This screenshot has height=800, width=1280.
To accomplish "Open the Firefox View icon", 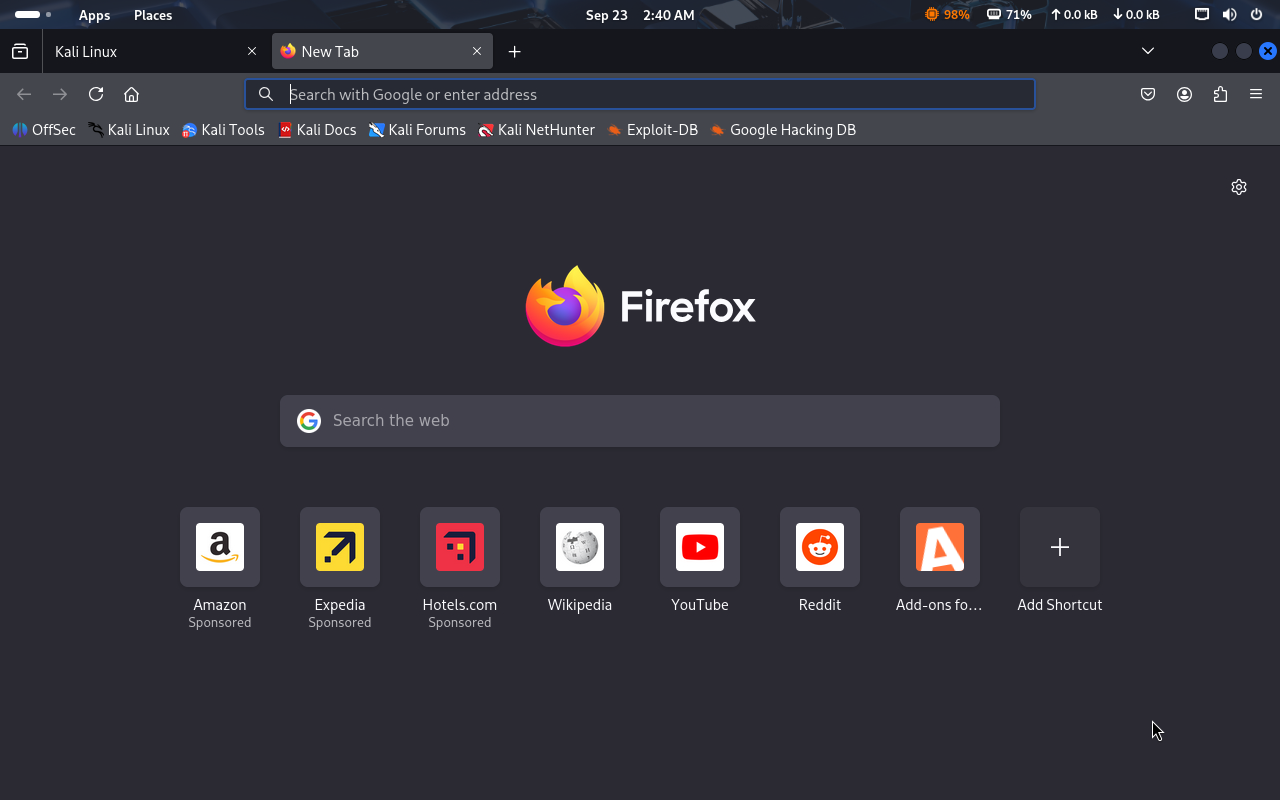I will pyautogui.click(x=20, y=51).
